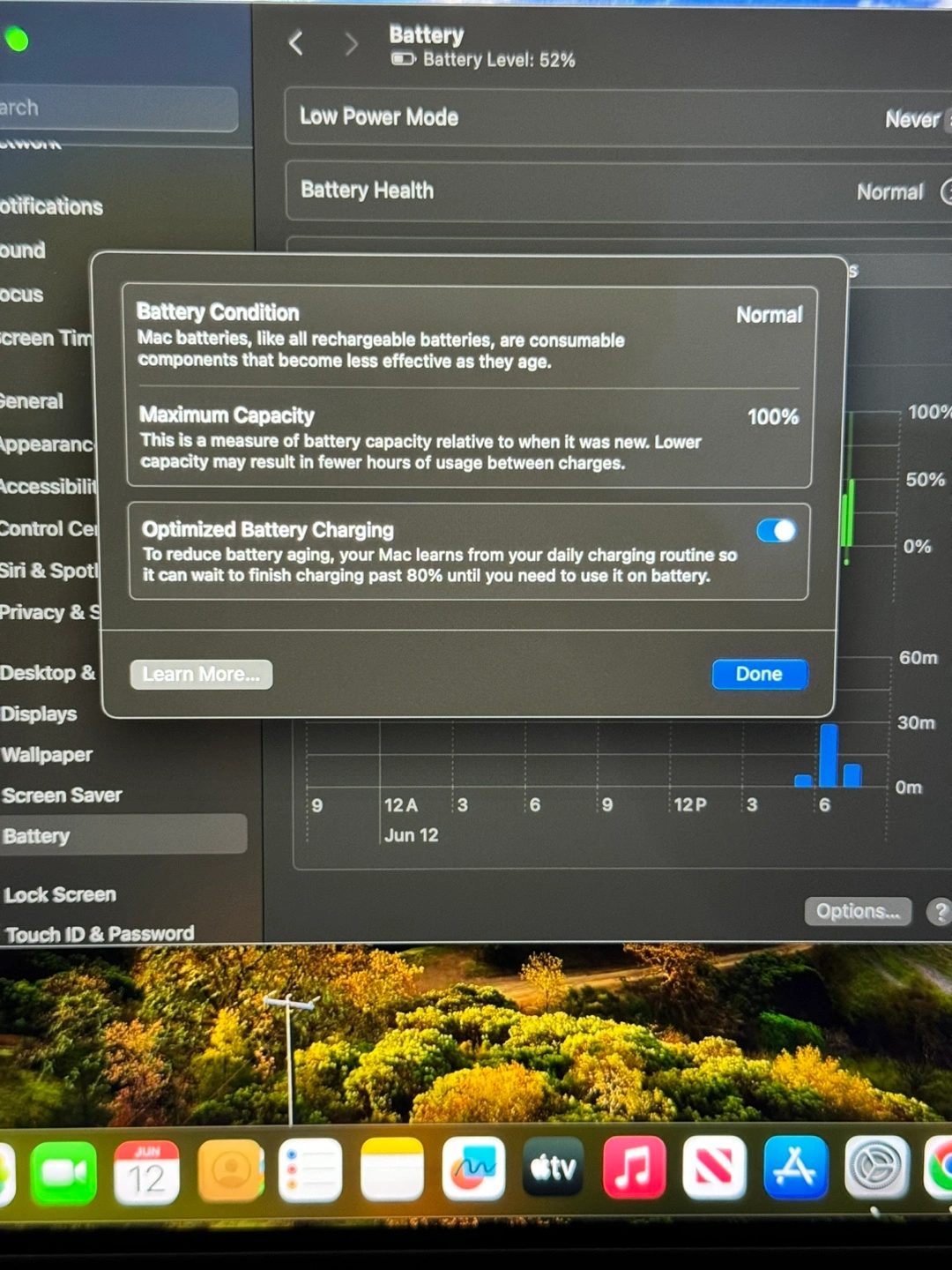
Task: Launch the App Store
Action: 795,1168
